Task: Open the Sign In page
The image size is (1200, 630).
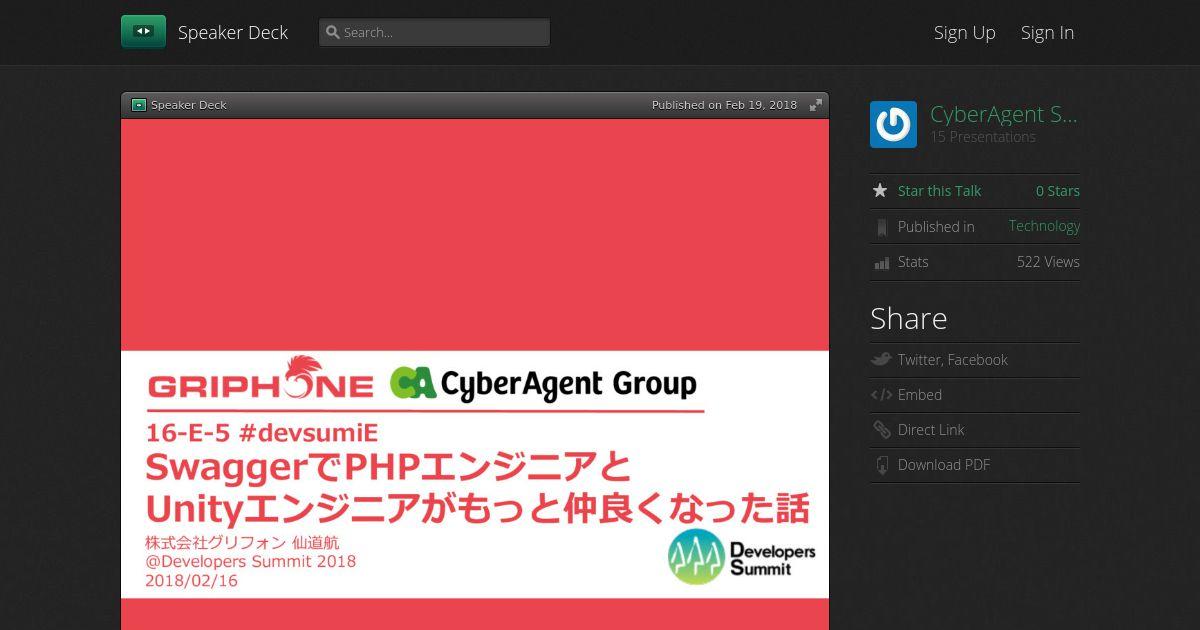Action: click(x=1047, y=32)
